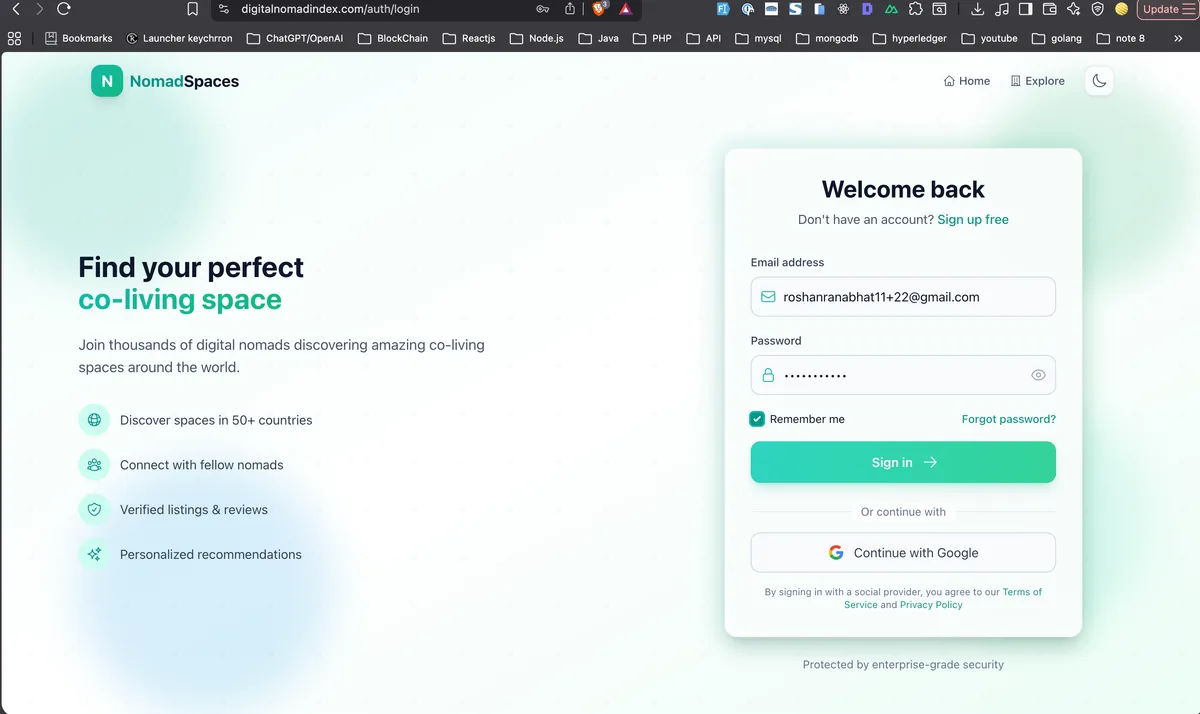
Task: Open Brave Leo AI sparkle icon
Action: pos(1074,9)
